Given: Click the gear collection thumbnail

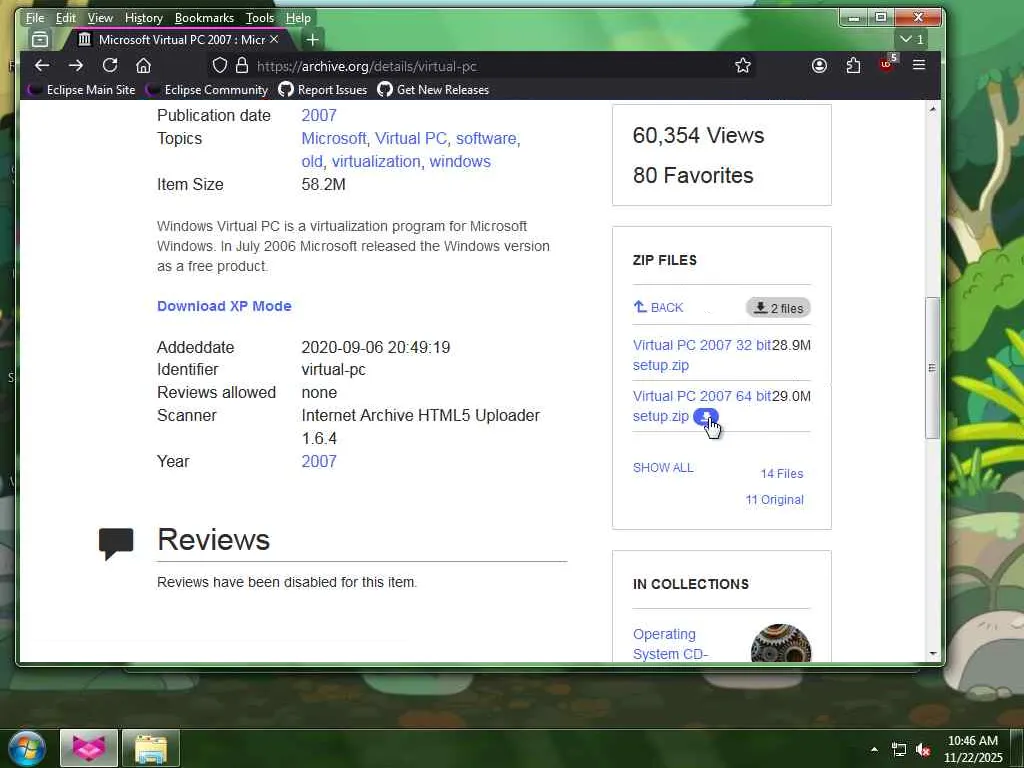Looking at the screenshot, I should coord(781,644).
